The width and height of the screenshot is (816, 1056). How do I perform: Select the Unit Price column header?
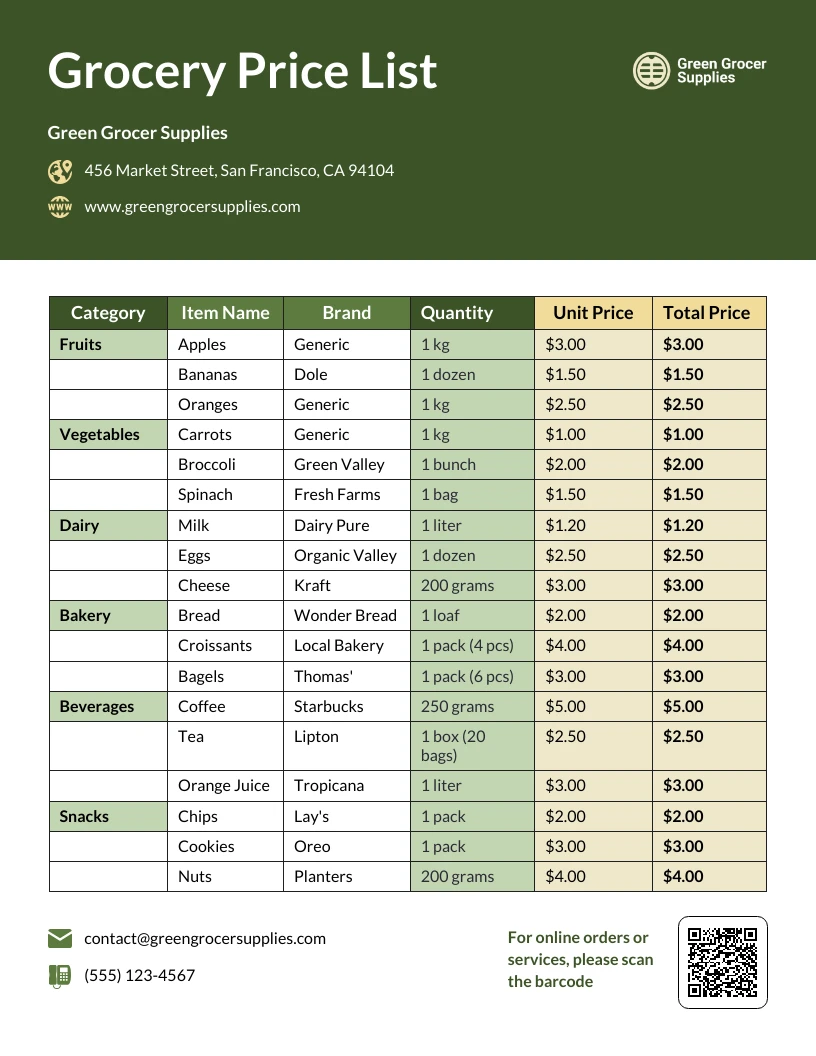click(593, 312)
